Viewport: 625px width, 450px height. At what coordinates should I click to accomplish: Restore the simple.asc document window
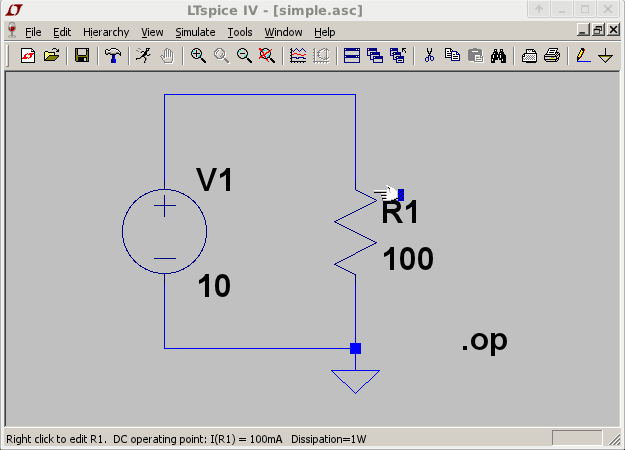(x=598, y=30)
